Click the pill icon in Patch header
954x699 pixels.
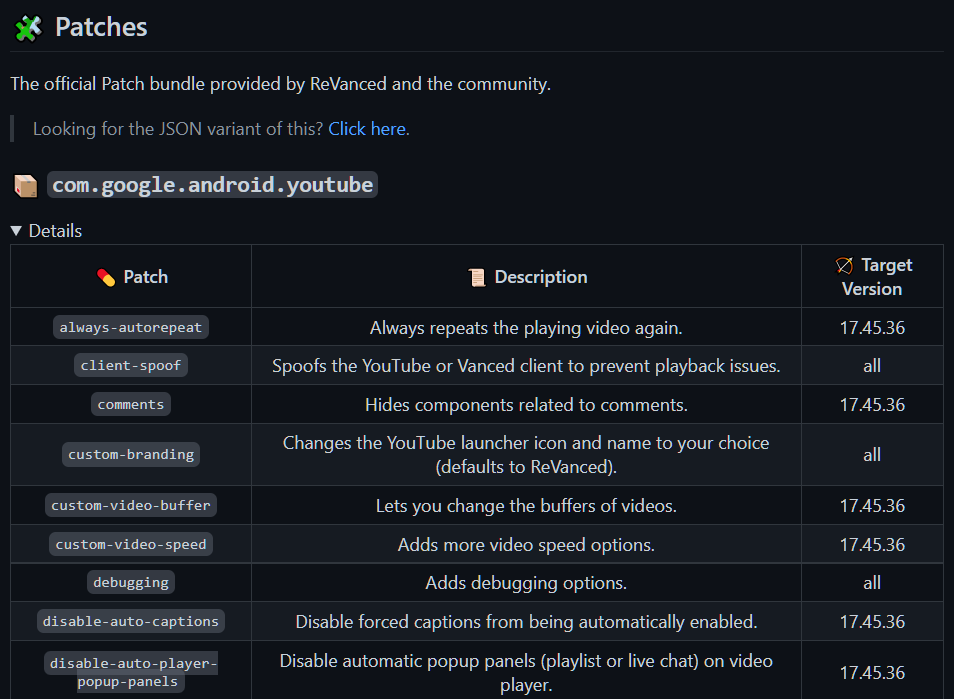(x=106, y=277)
